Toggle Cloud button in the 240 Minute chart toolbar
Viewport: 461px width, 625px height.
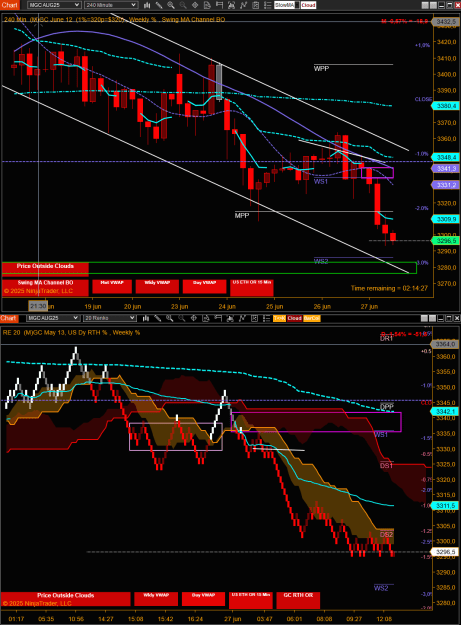[x=308, y=5]
